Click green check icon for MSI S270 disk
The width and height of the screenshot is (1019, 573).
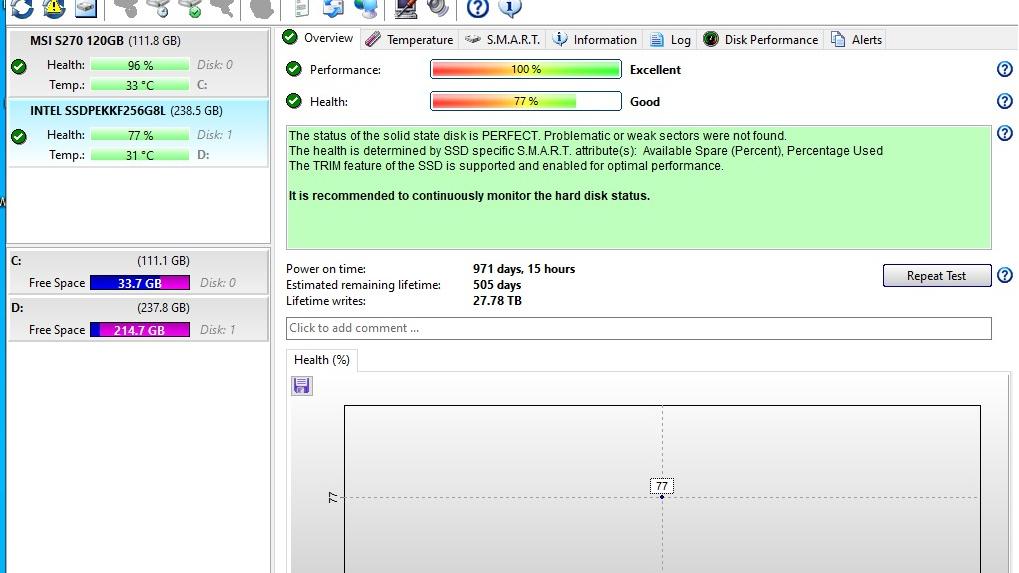pyautogui.click(x=19, y=66)
